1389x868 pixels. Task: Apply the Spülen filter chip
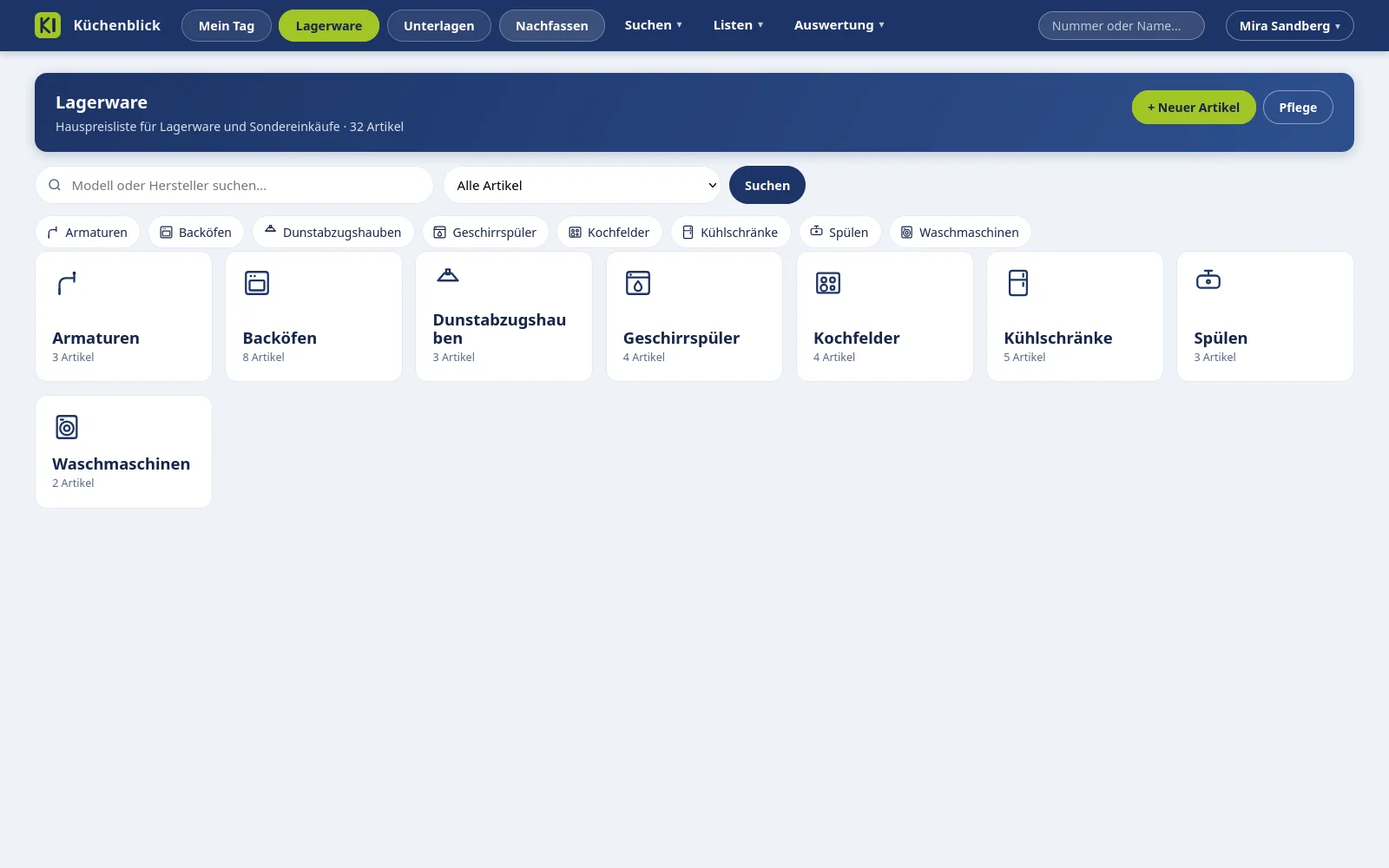tap(839, 233)
